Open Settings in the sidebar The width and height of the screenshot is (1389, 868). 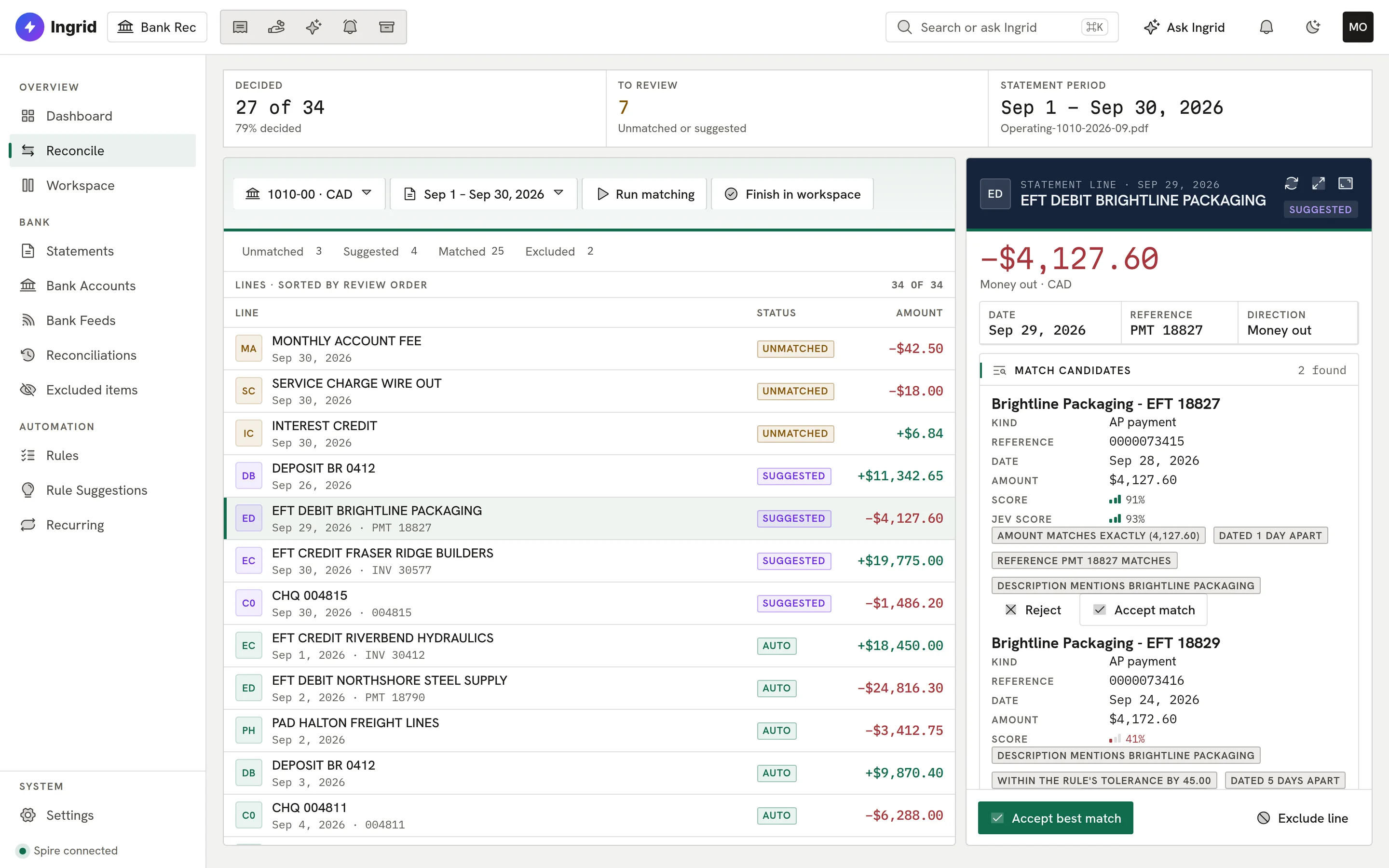coord(102,815)
